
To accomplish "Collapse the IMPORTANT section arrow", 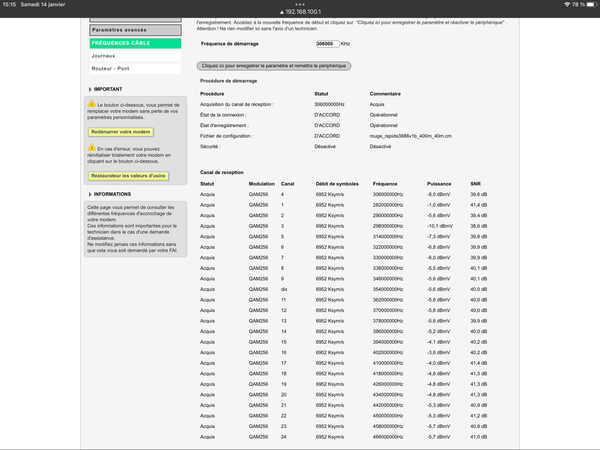I will 90,89.
